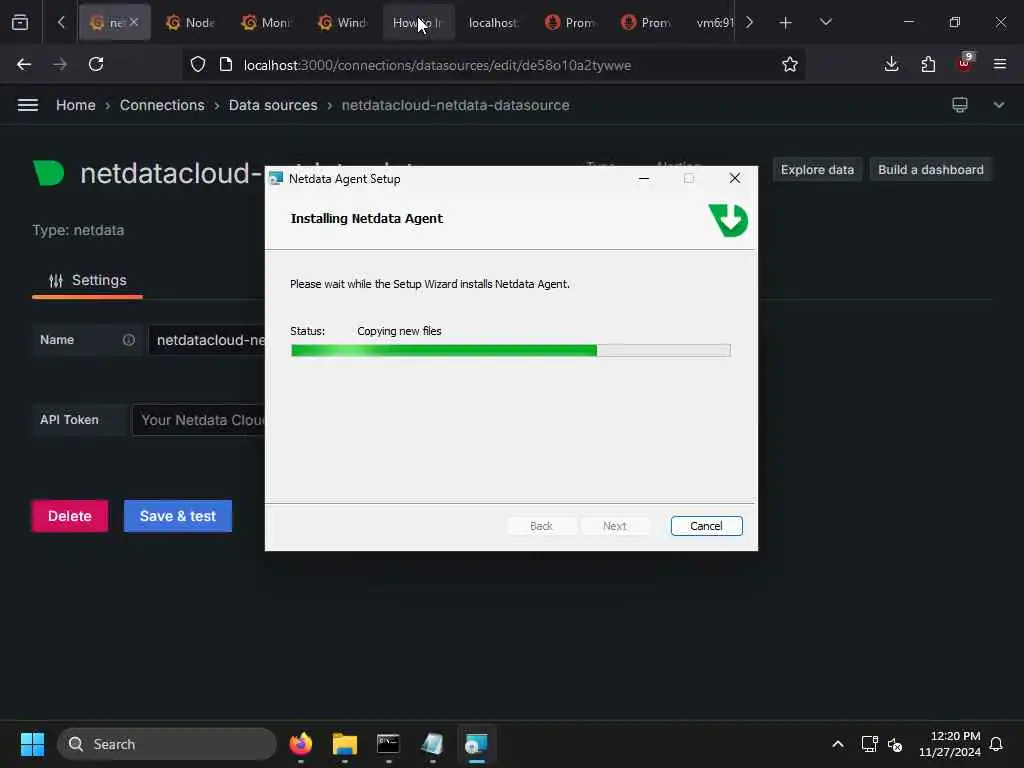The width and height of the screenshot is (1024, 768).
Task: Open the Windows Start menu
Action: point(32,744)
